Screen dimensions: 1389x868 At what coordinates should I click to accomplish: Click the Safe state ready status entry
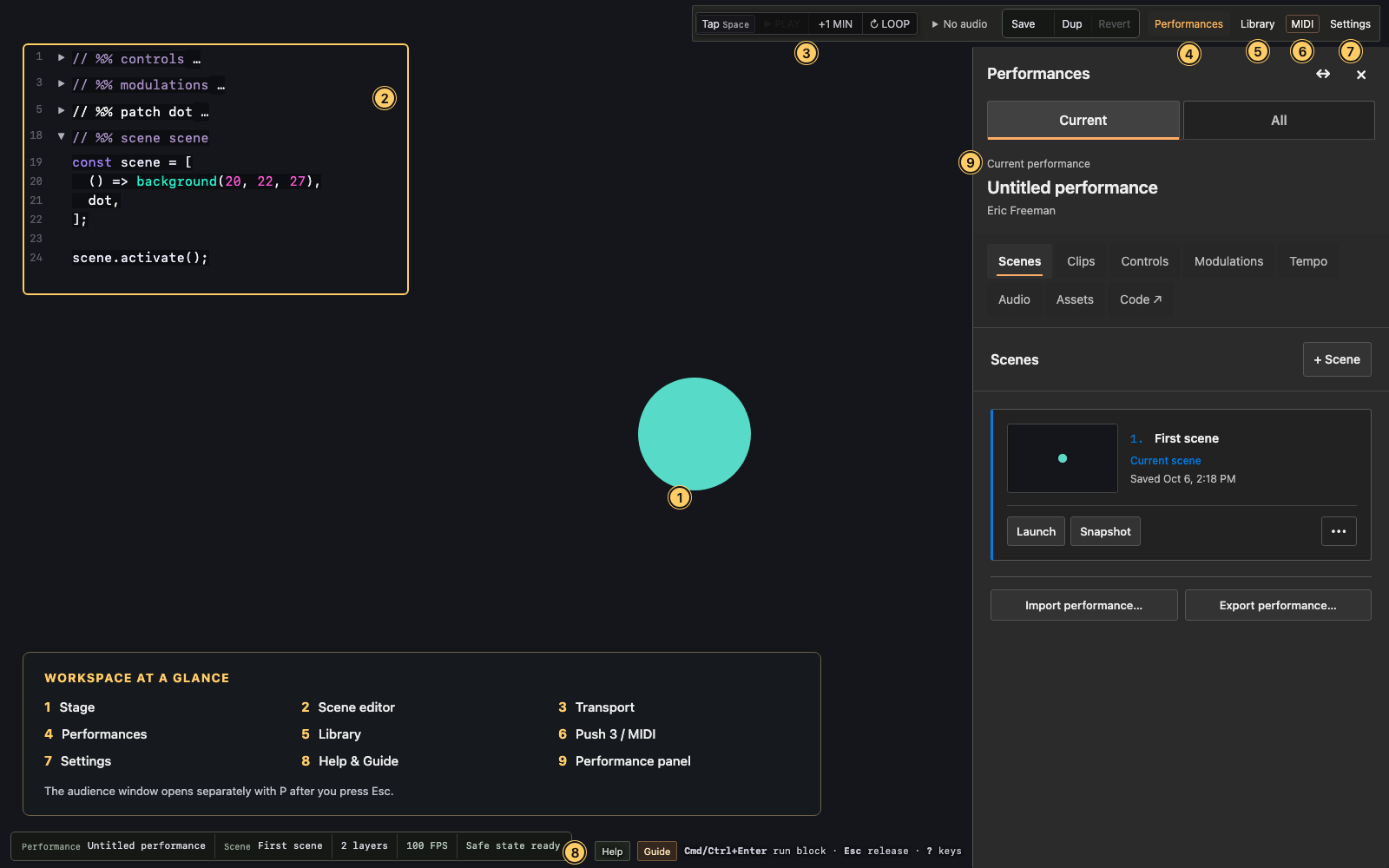tap(512, 846)
